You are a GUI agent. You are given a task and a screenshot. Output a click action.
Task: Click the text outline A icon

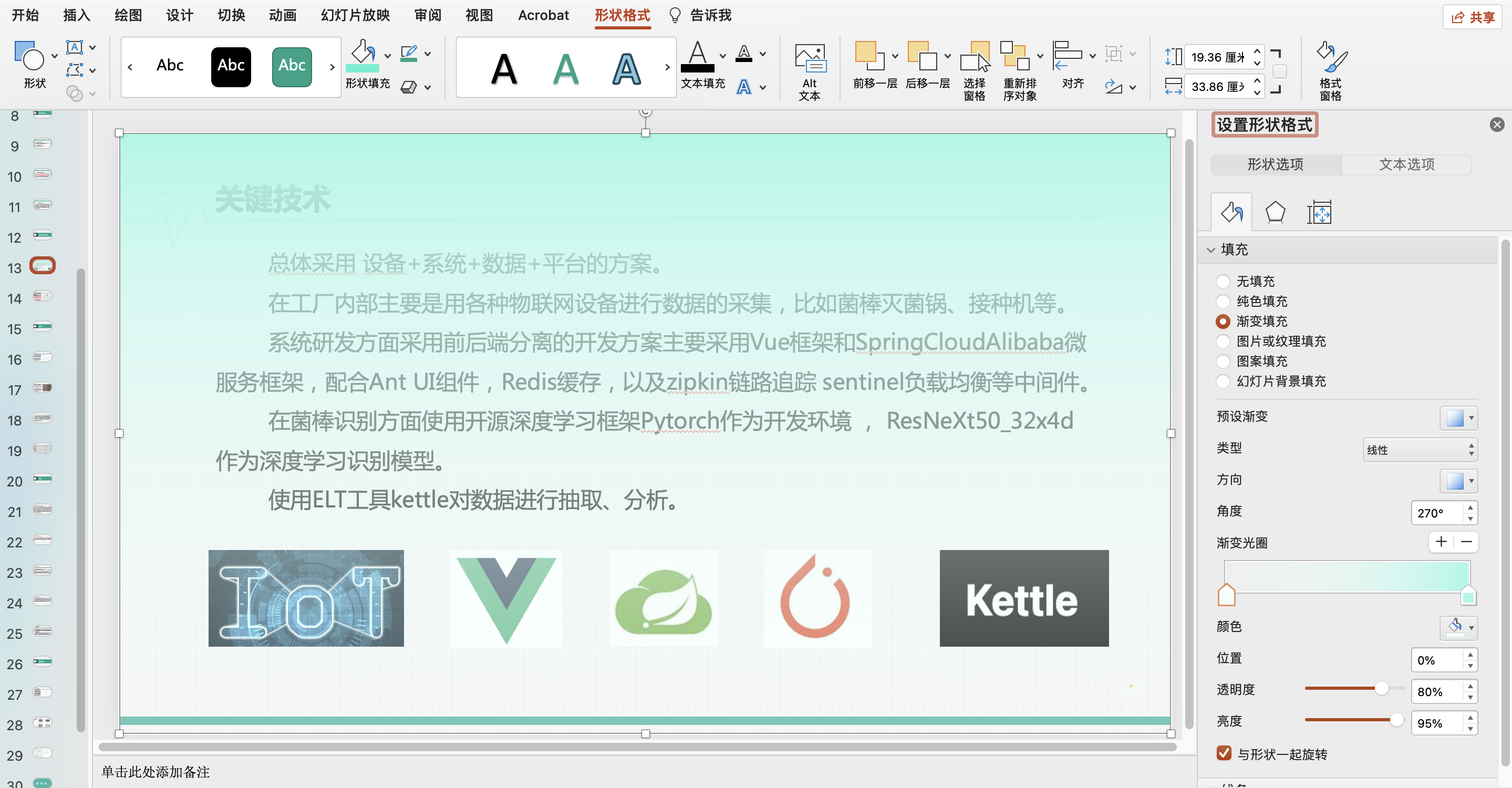744,54
